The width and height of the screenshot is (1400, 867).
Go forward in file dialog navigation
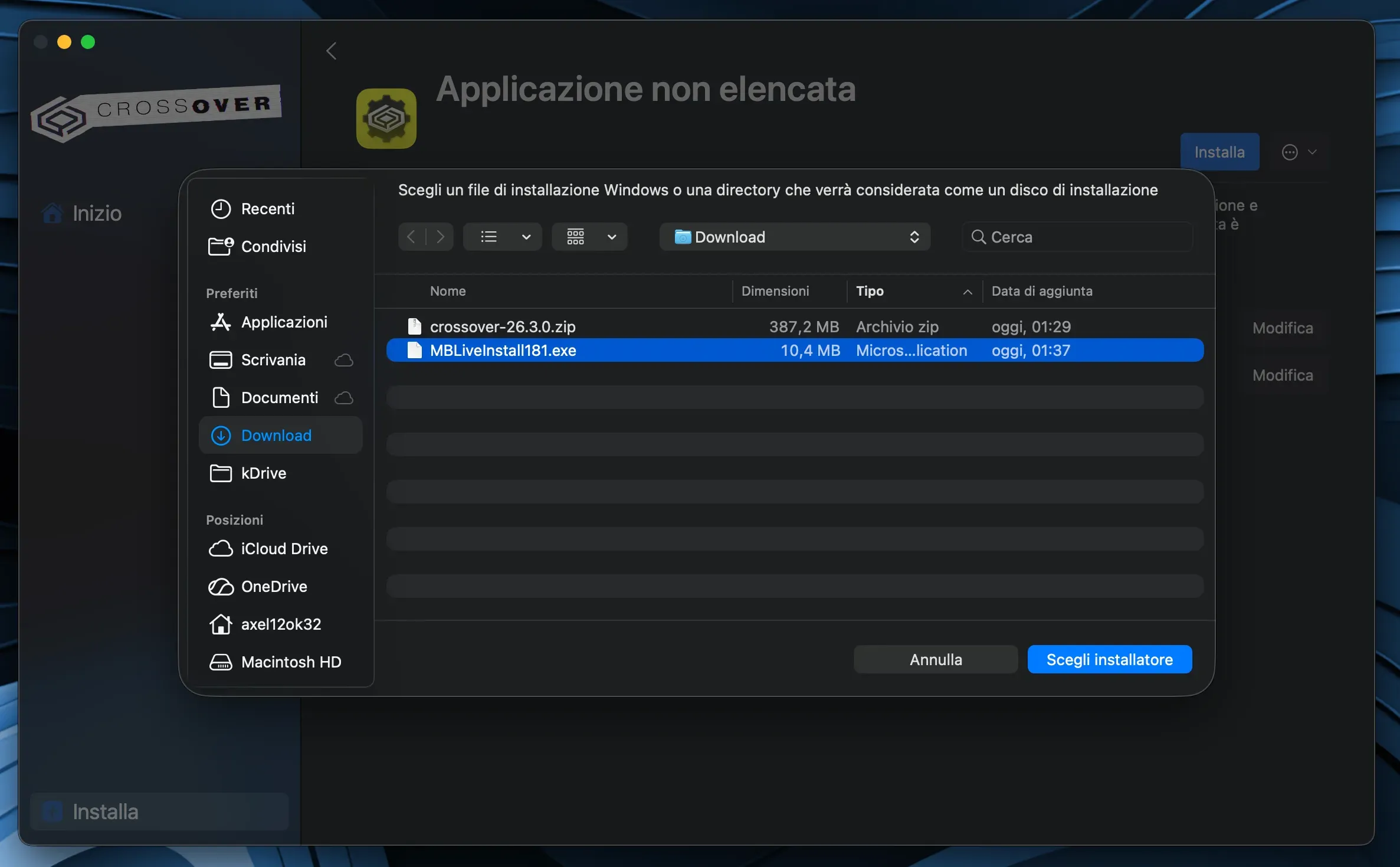click(x=440, y=237)
